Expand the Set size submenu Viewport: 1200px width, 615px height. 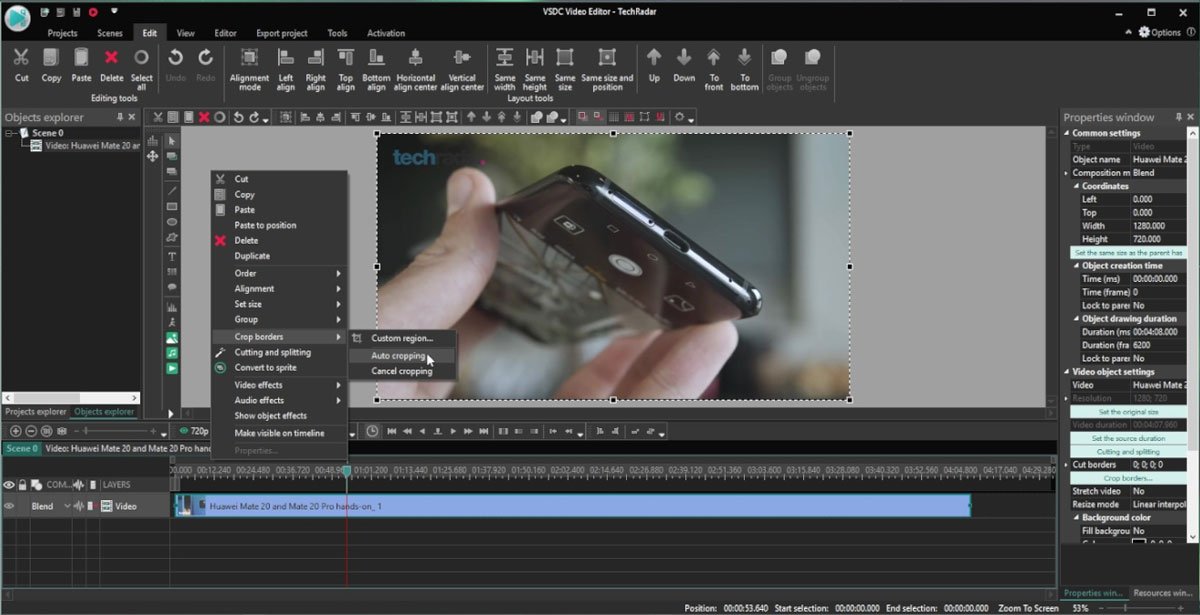(x=279, y=304)
